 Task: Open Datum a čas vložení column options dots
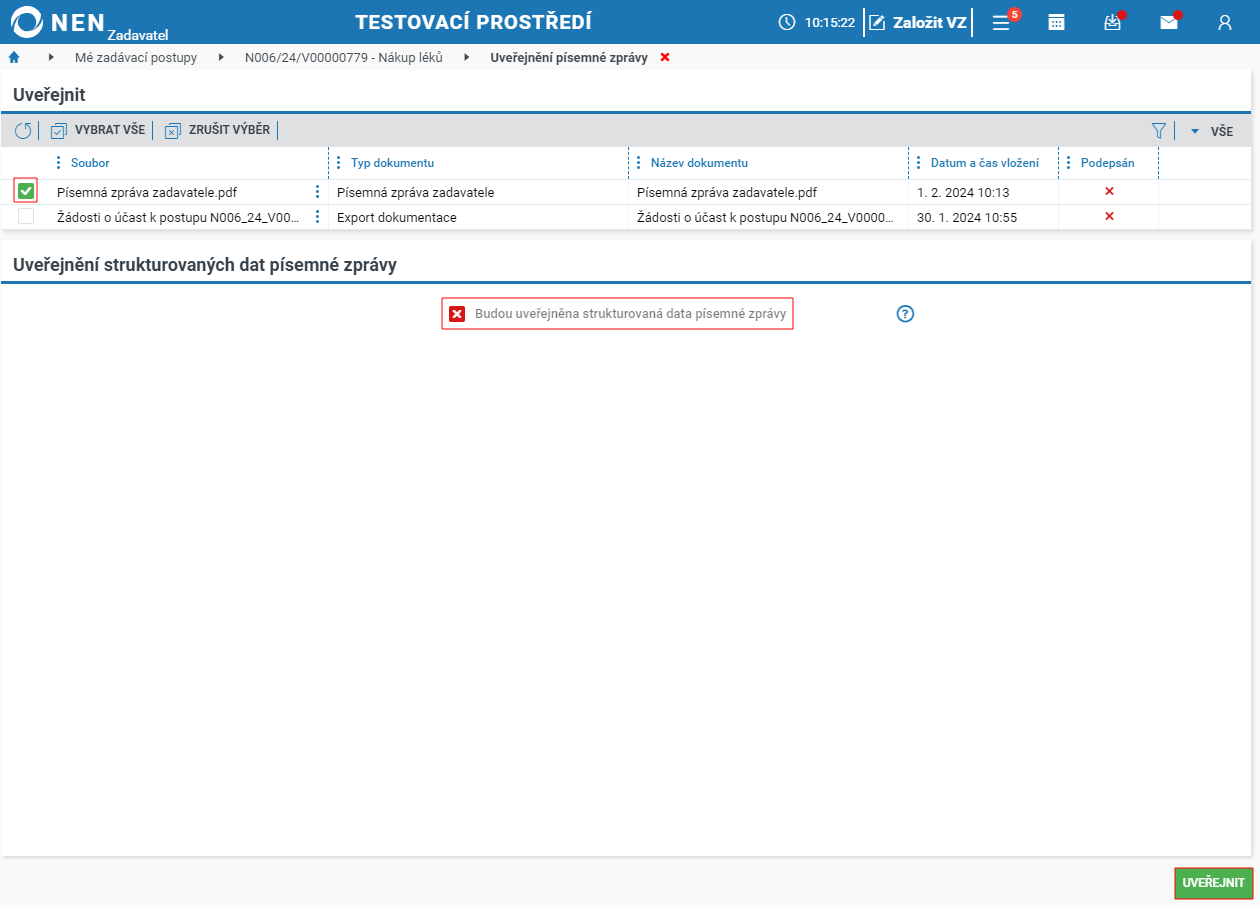click(918, 163)
